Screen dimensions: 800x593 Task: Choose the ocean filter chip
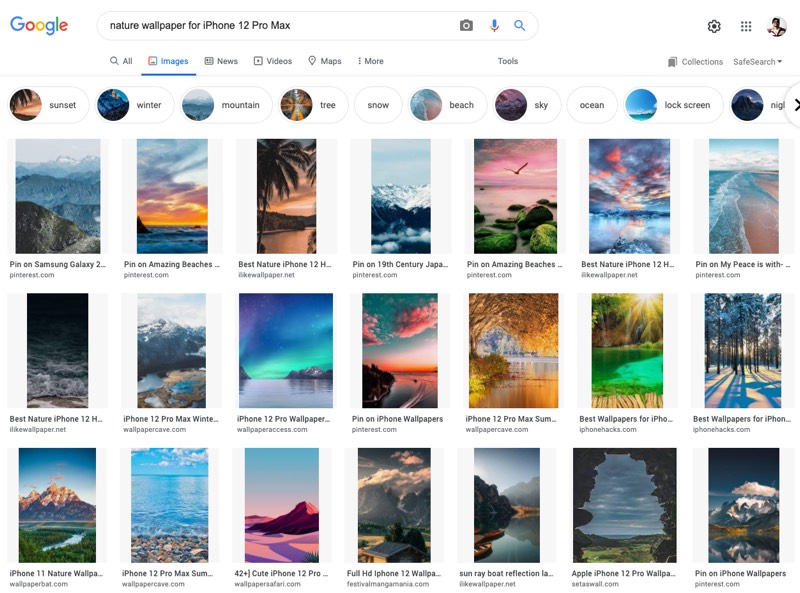tap(592, 105)
